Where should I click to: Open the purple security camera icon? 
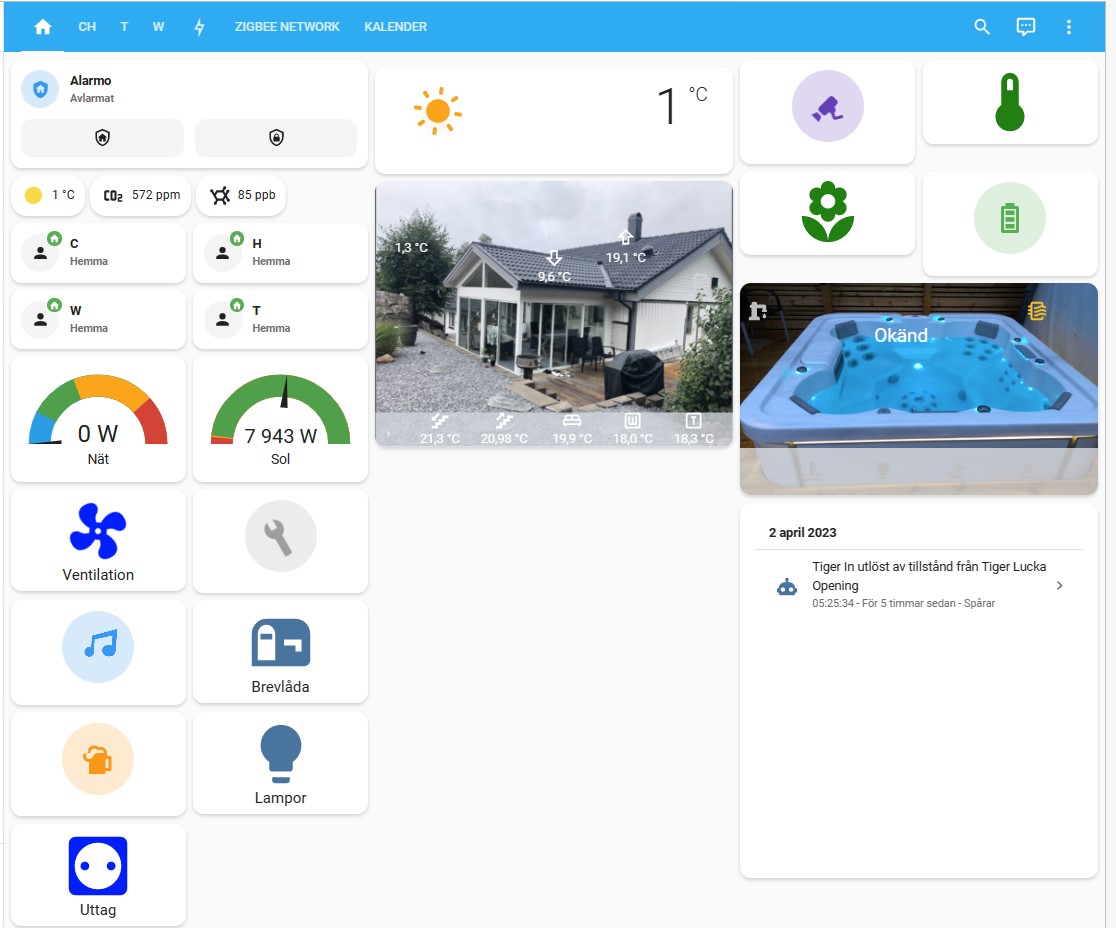[828, 106]
